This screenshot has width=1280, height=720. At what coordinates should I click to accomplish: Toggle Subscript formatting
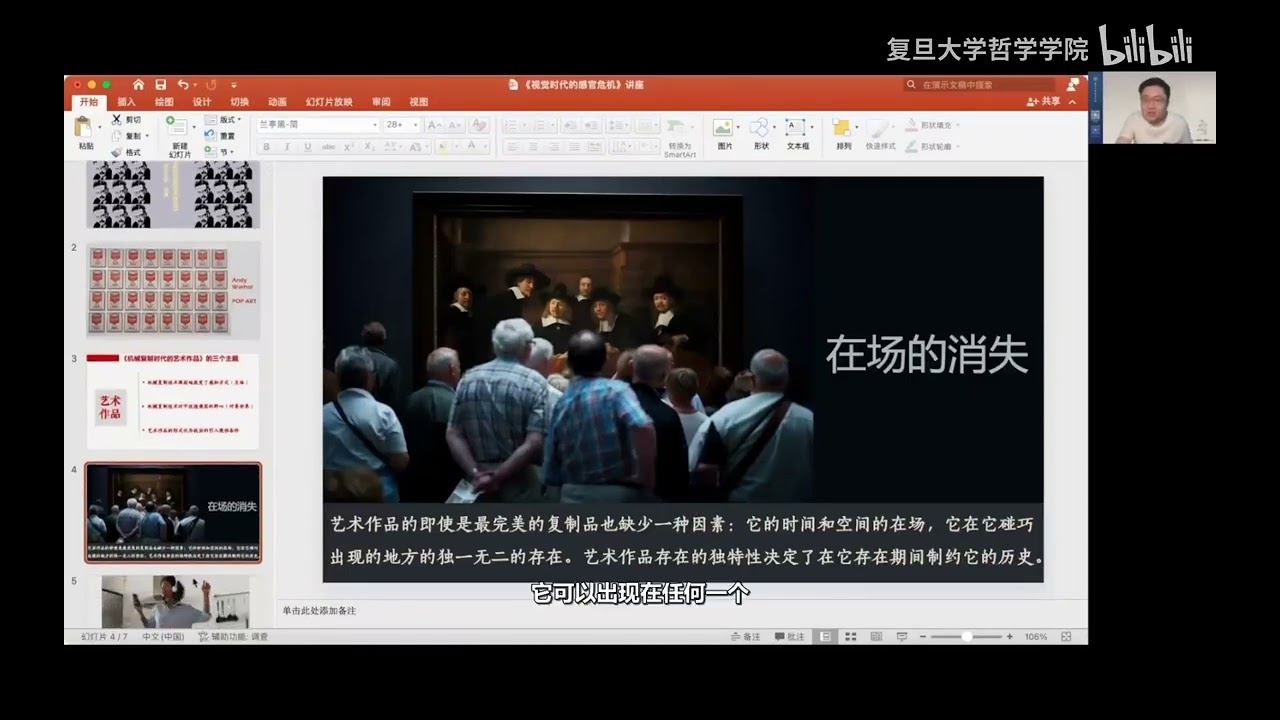click(368, 147)
